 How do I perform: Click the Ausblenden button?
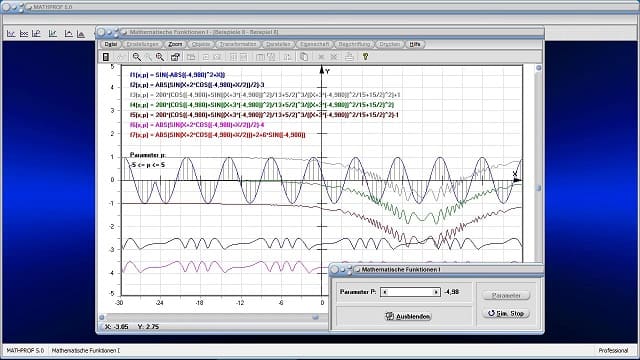[408, 316]
